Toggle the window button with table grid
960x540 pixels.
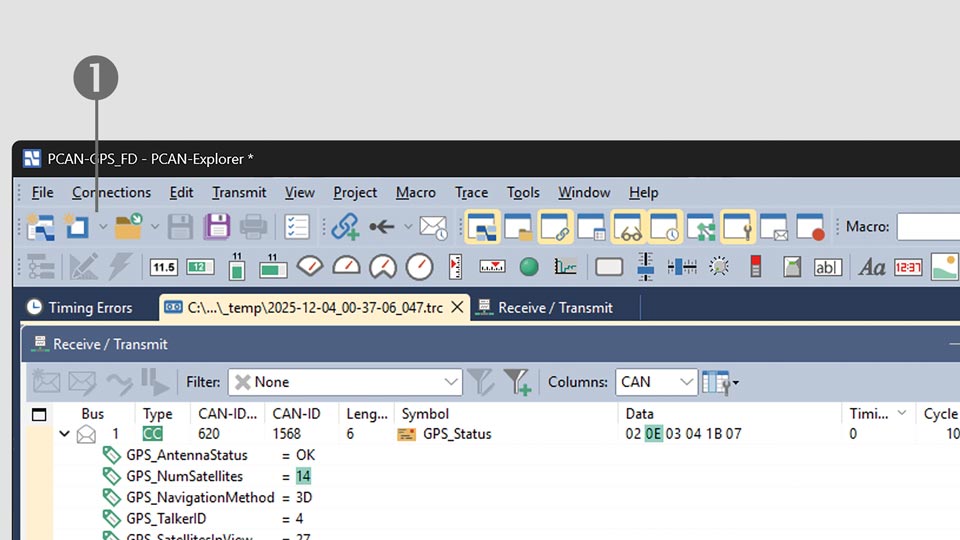pyautogui.click(x=591, y=227)
